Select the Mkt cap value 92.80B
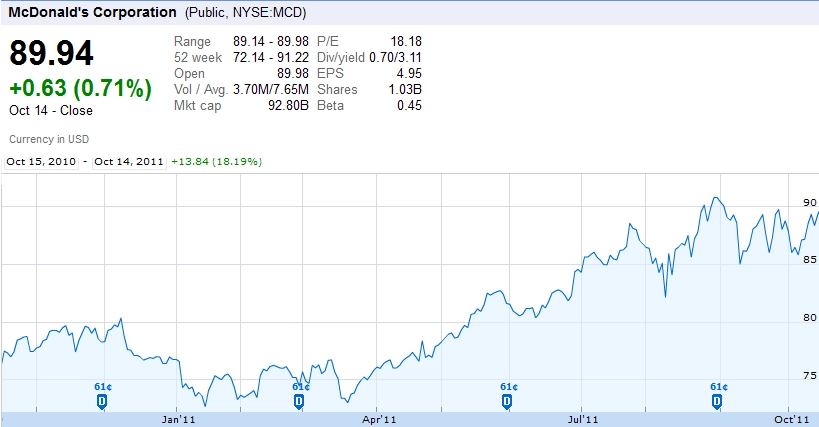The image size is (819, 427). (x=288, y=105)
